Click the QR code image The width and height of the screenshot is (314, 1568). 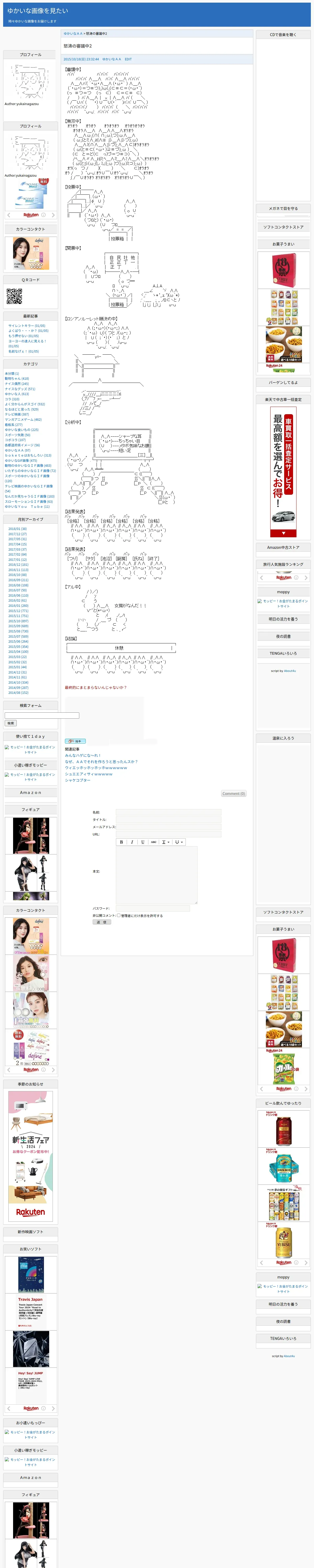pos(14,296)
